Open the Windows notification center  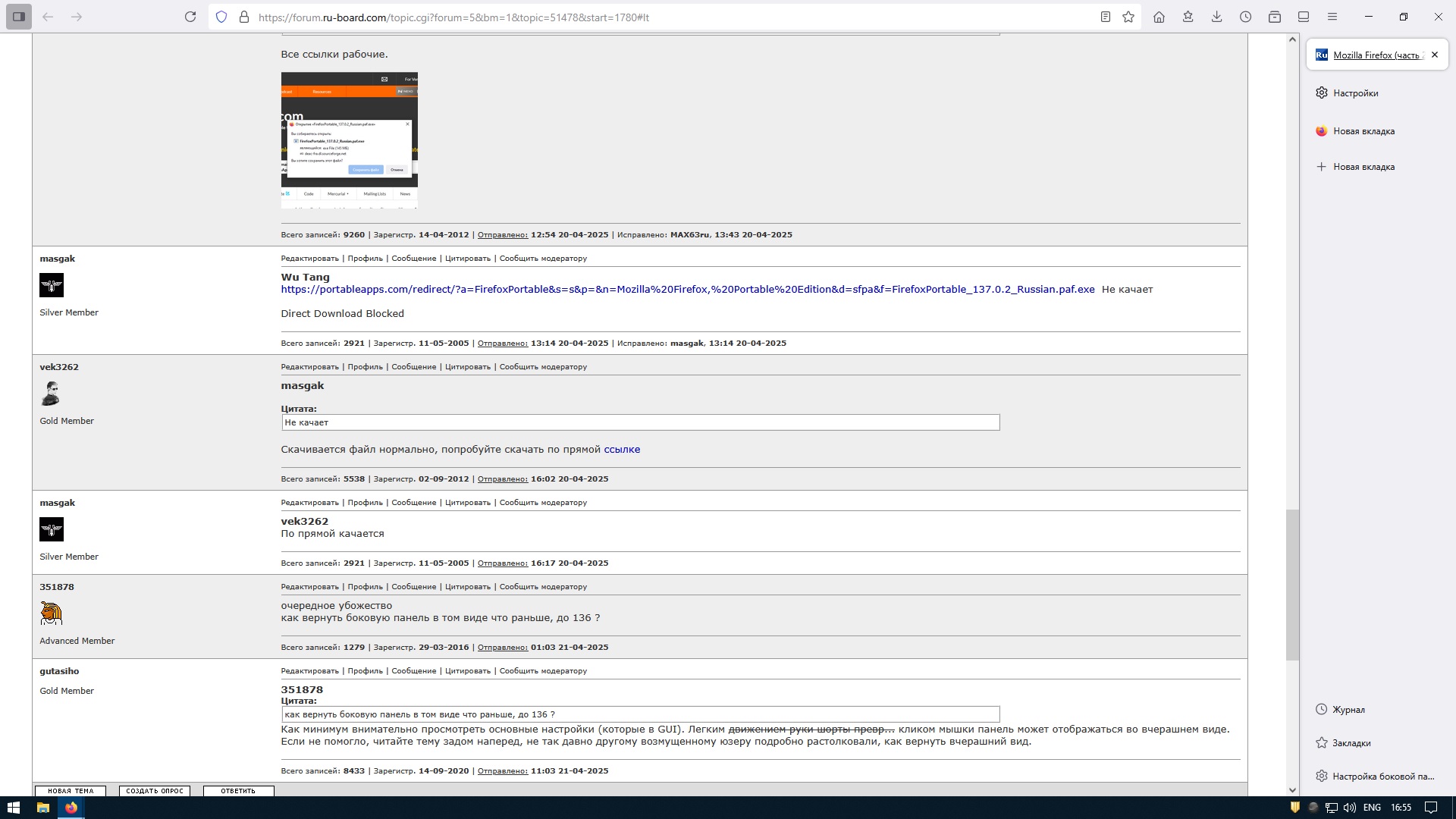1430,808
